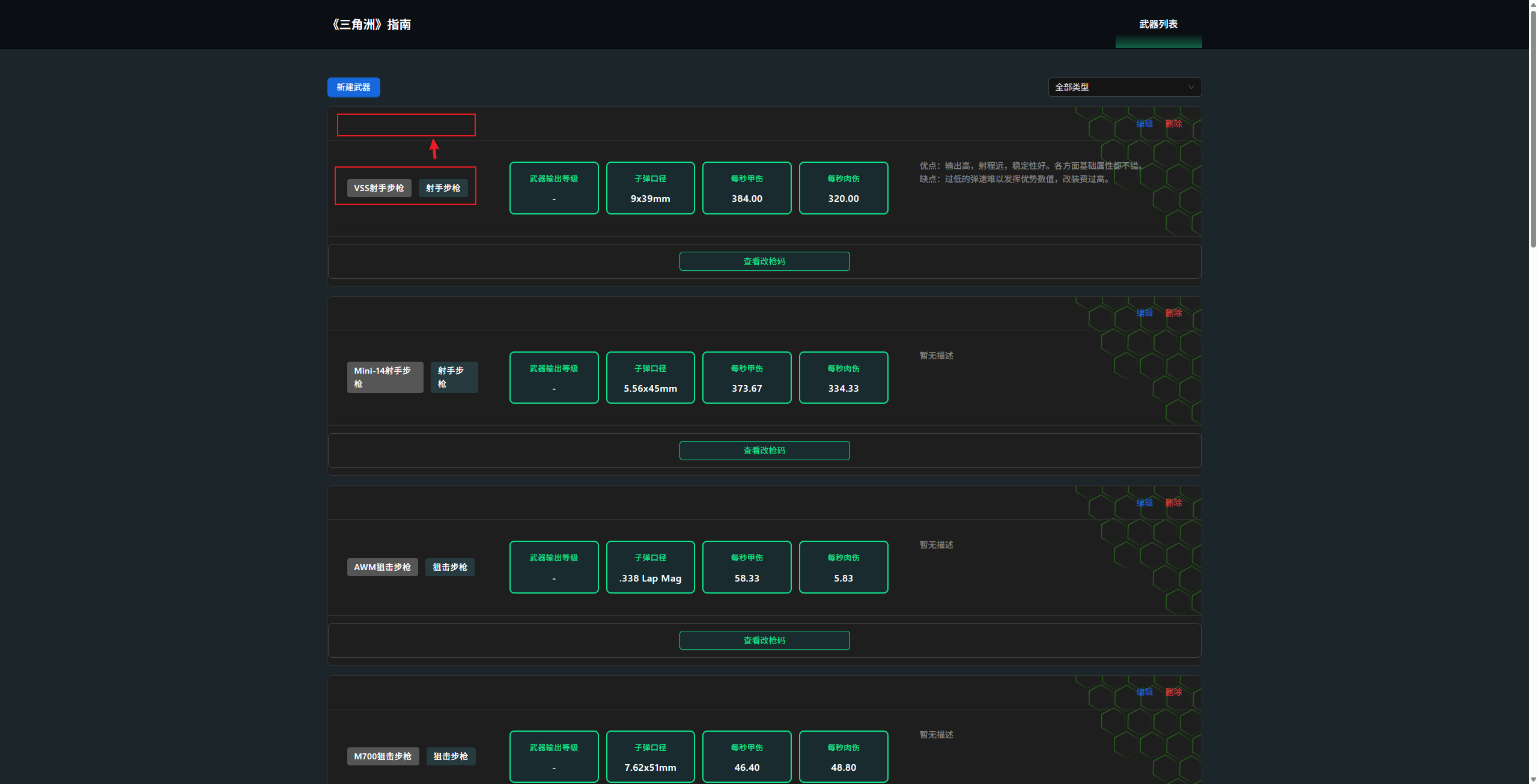Edit the Mini-14射手步枪 weapon card

(1144, 312)
